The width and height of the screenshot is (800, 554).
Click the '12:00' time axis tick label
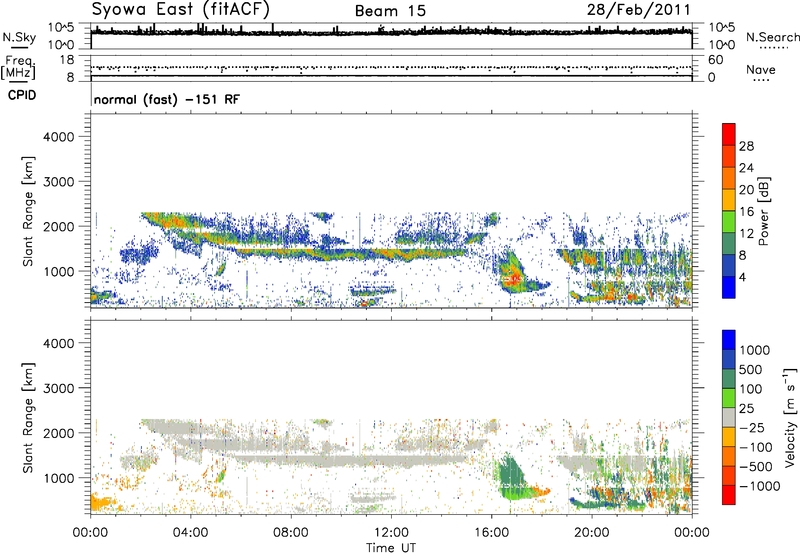coord(391,533)
